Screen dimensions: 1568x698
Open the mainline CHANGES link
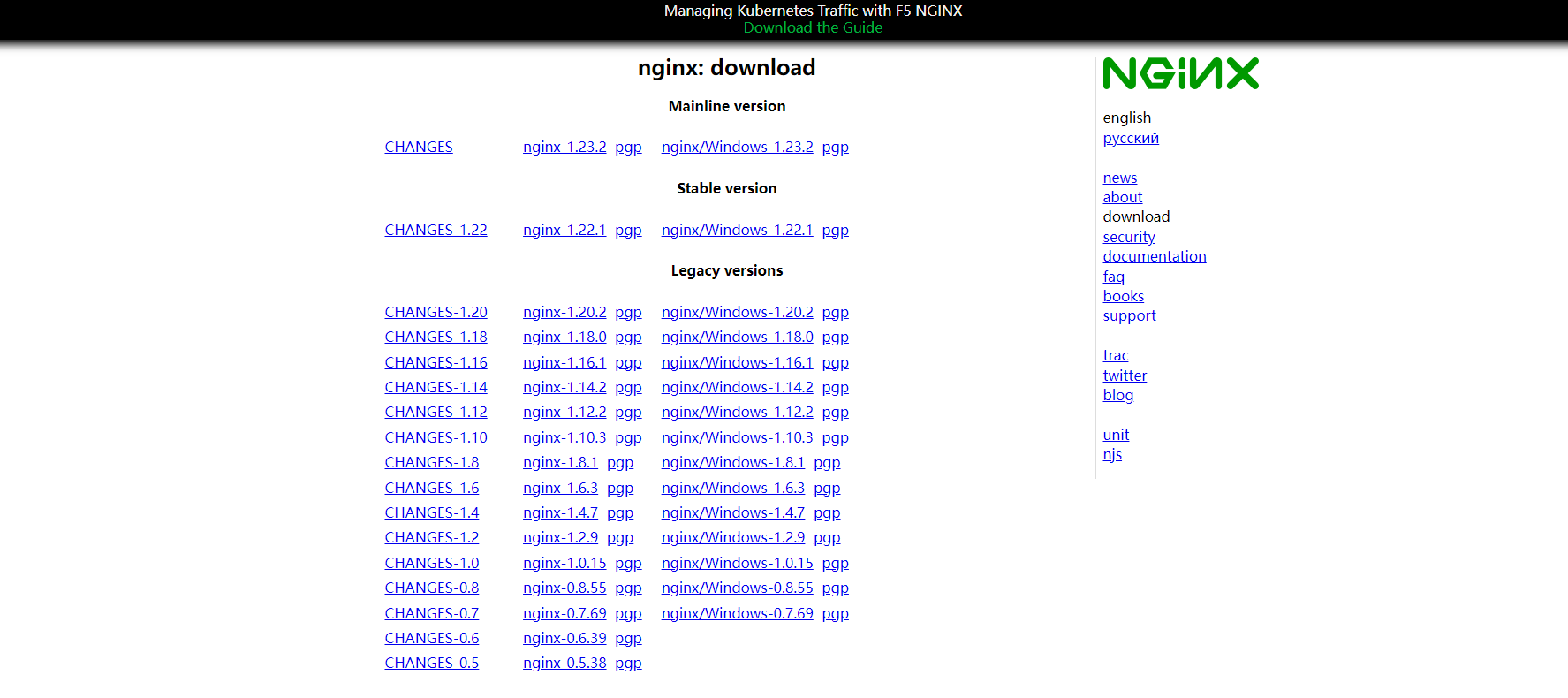tap(419, 147)
